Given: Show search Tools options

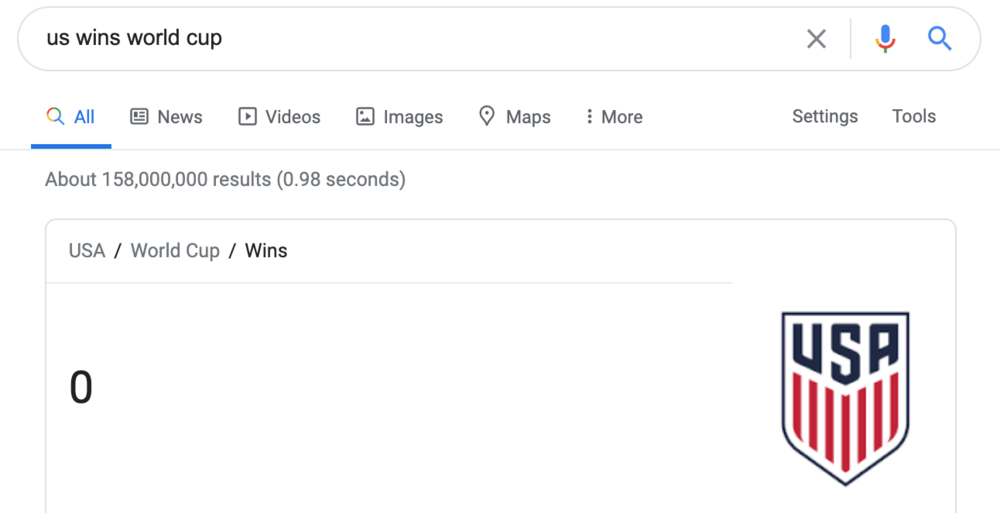Looking at the screenshot, I should [x=913, y=117].
